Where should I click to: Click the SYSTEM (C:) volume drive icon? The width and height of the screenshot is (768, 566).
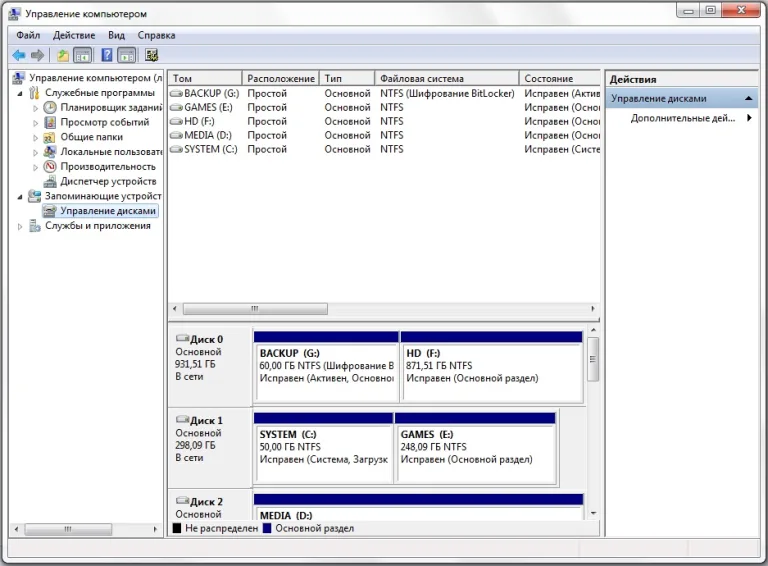[x=176, y=149]
